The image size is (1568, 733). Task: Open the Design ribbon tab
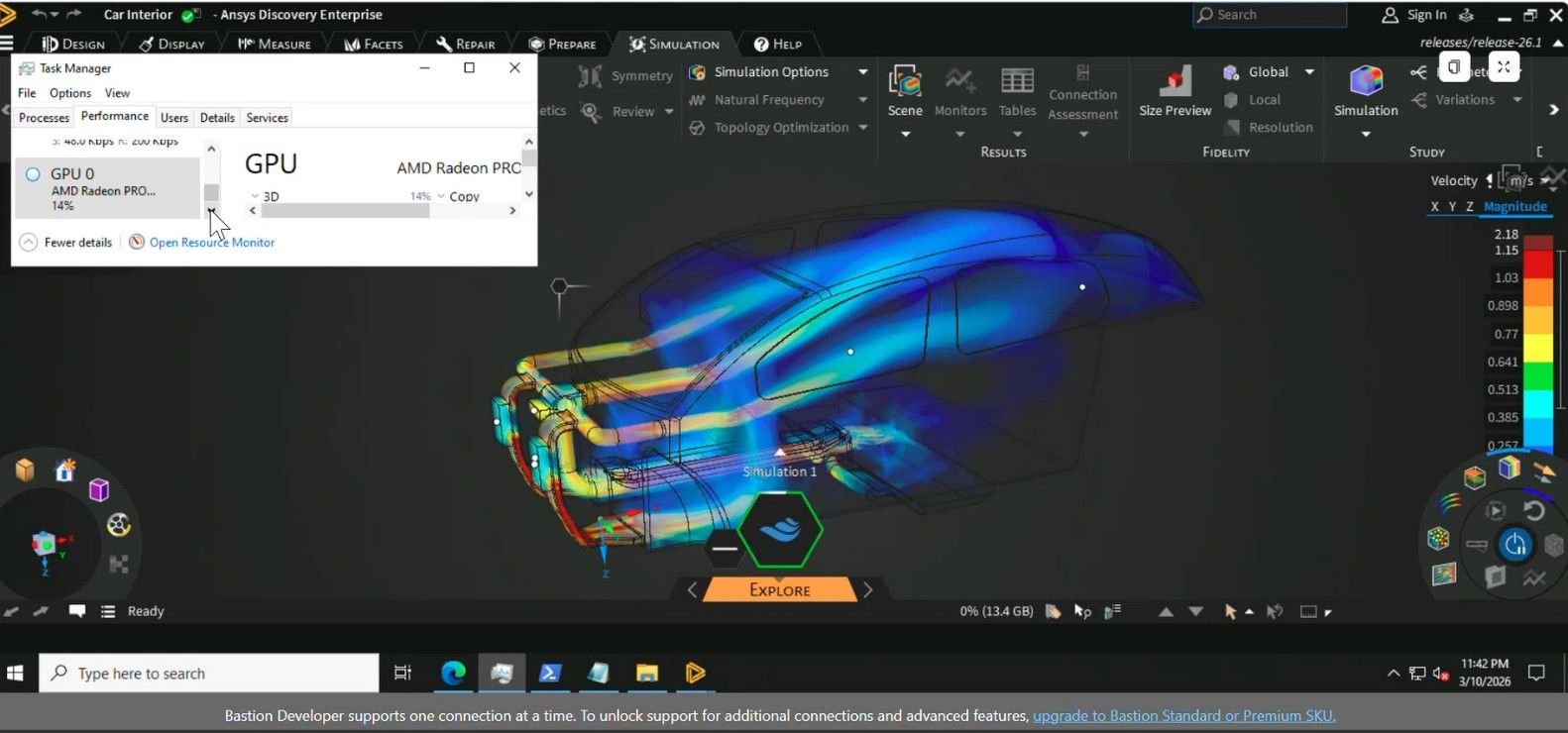[x=74, y=45]
